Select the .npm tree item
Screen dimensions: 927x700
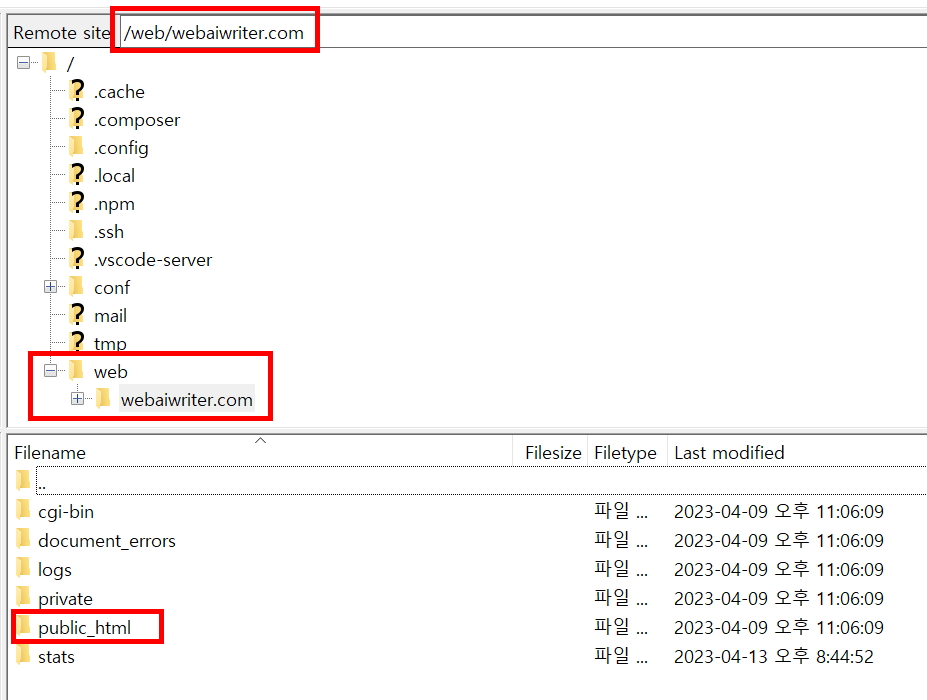click(x=114, y=204)
